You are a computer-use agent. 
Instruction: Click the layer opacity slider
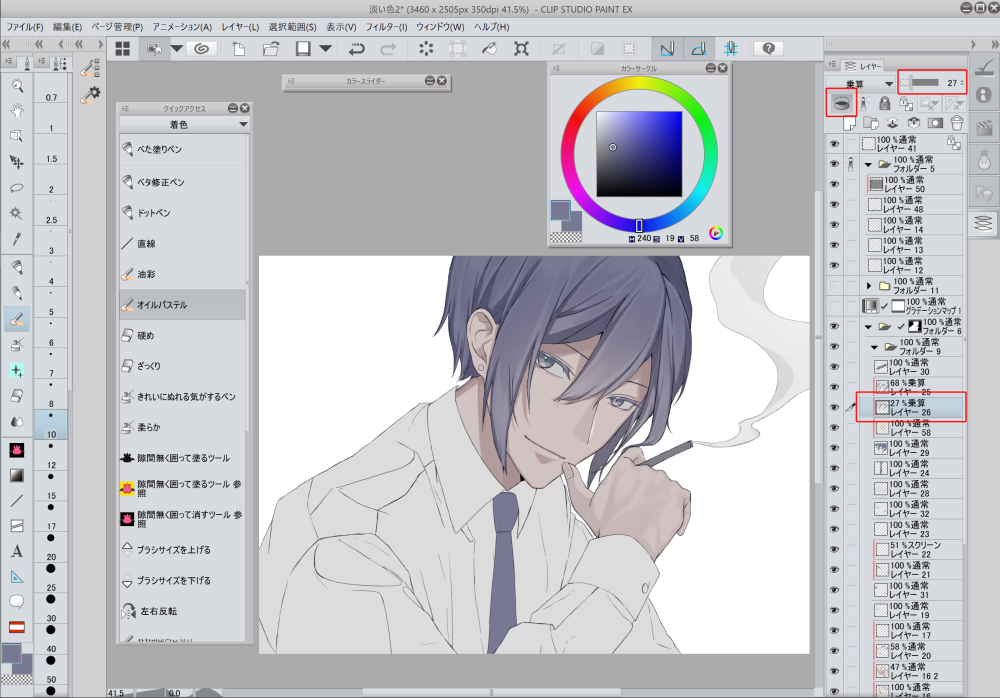(924, 82)
